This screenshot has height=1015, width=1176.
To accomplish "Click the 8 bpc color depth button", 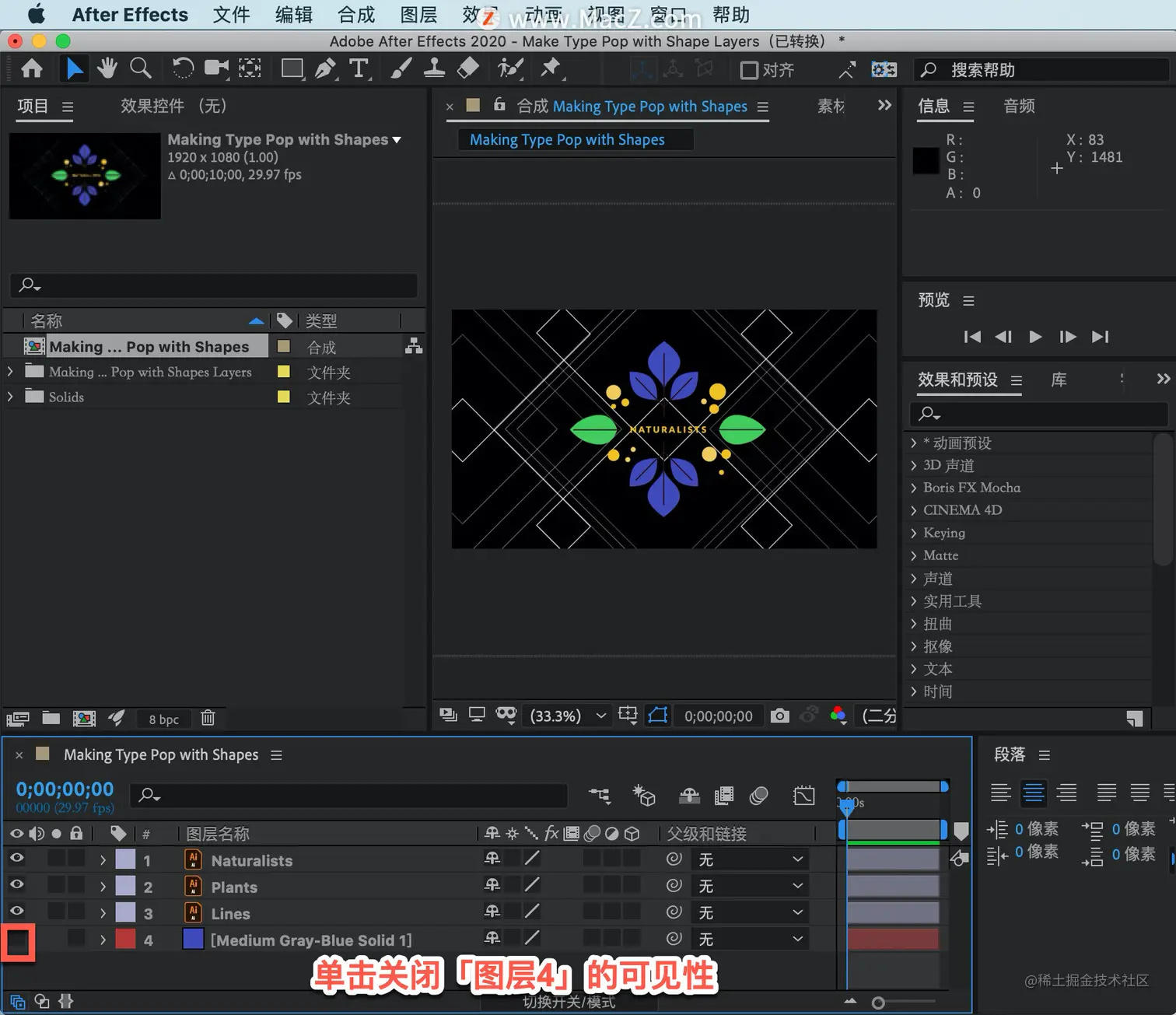I will (x=163, y=719).
